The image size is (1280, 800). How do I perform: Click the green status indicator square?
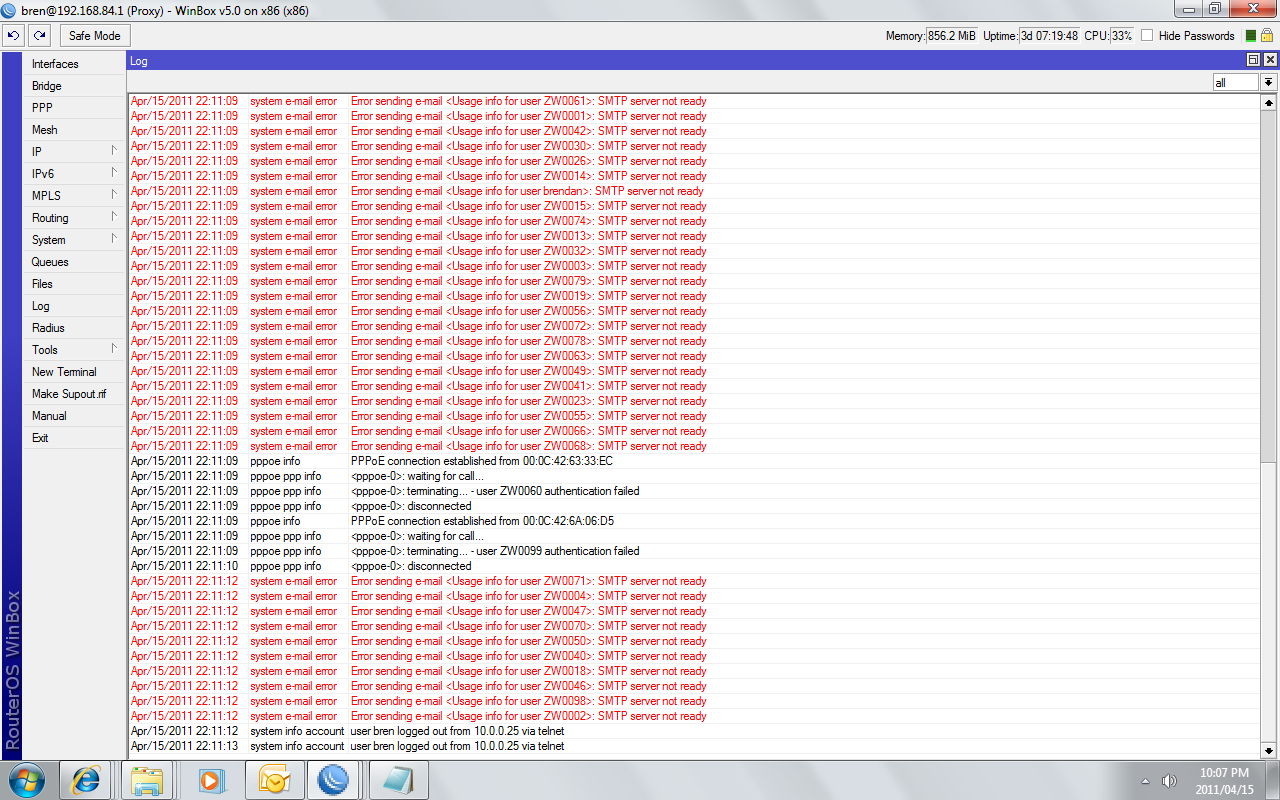(1251, 36)
